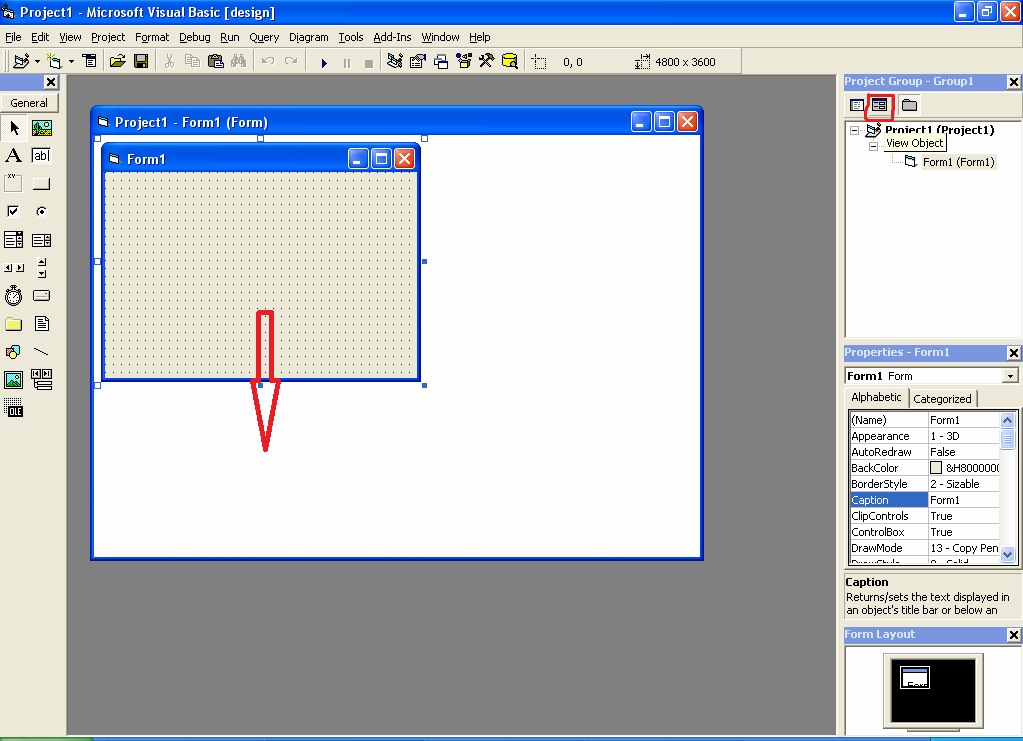
Task: Toggle Folders view in Project Explorer
Action: point(909,105)
